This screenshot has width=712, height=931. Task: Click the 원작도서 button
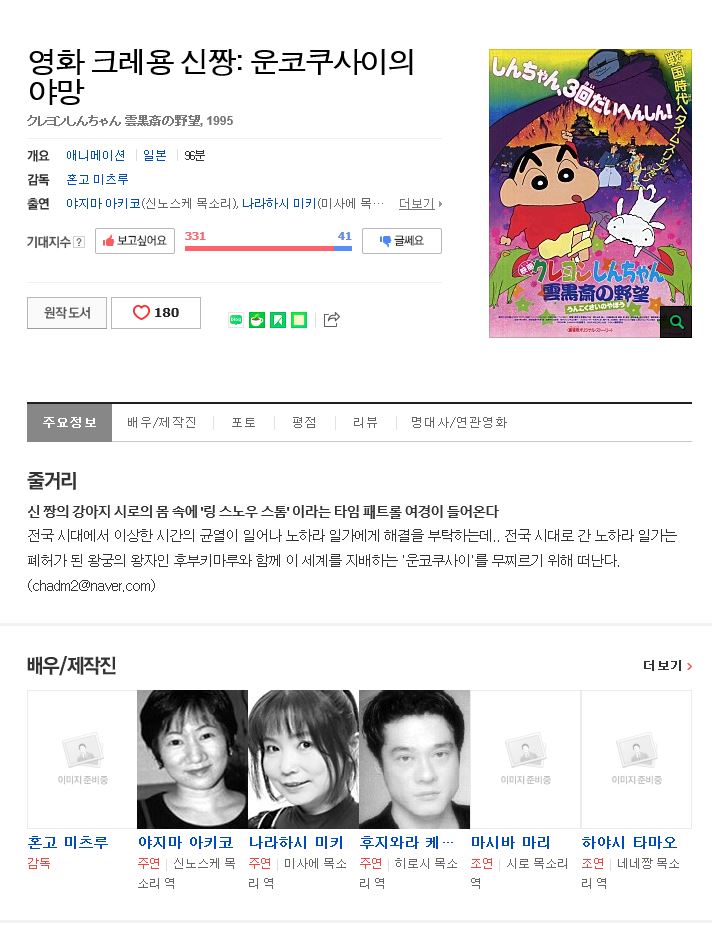pyautogui.click(x=67, y=312)
